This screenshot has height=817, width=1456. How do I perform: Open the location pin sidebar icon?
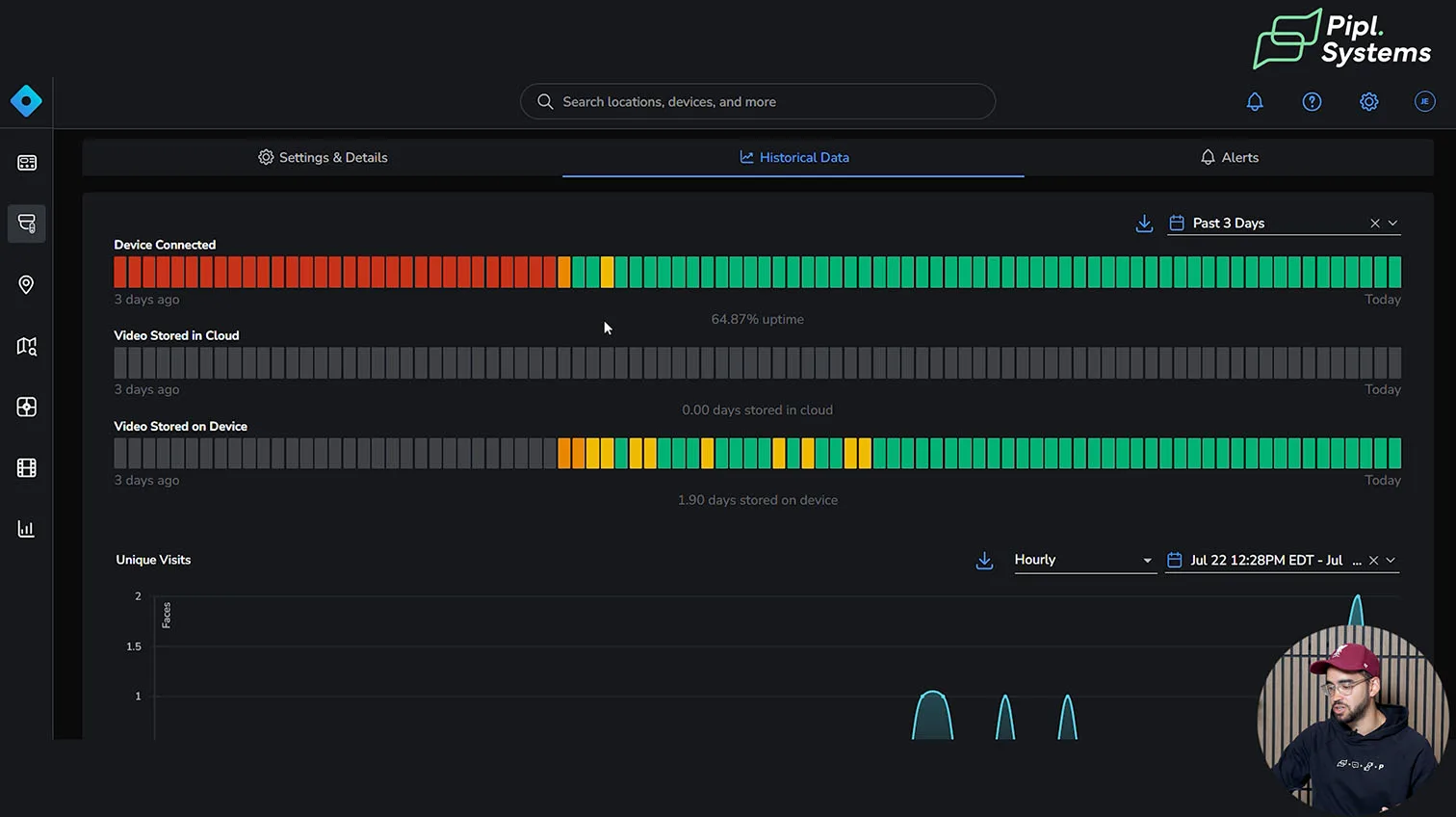27,284
